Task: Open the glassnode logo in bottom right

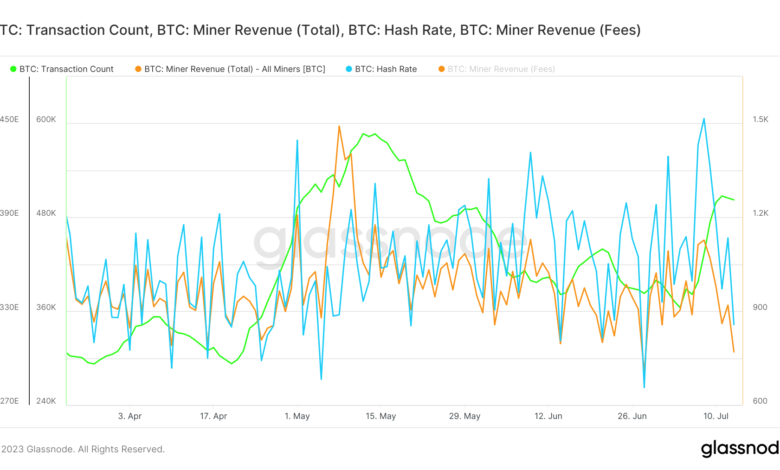Action: click(738, 449)
